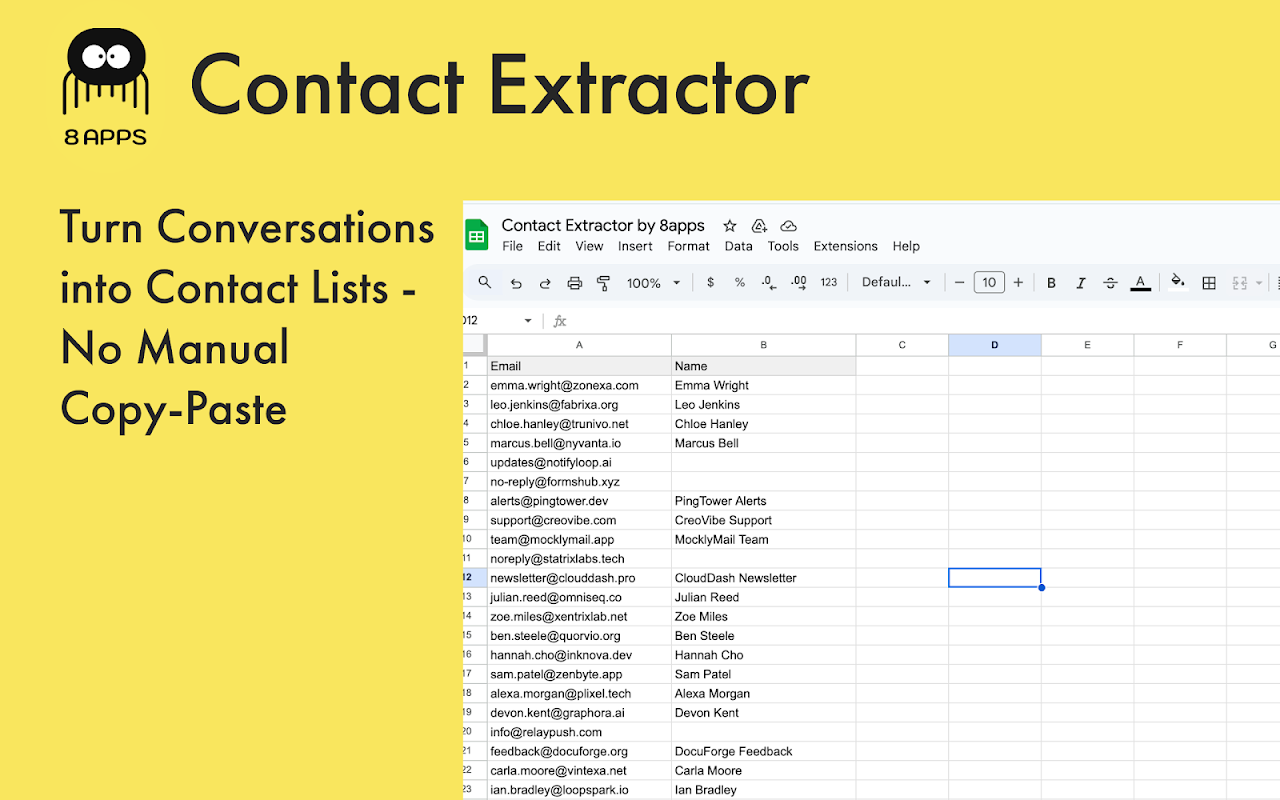Apply percent format
The width and height of the screenshot is (1280, 800).
click(x=739, y=282)
